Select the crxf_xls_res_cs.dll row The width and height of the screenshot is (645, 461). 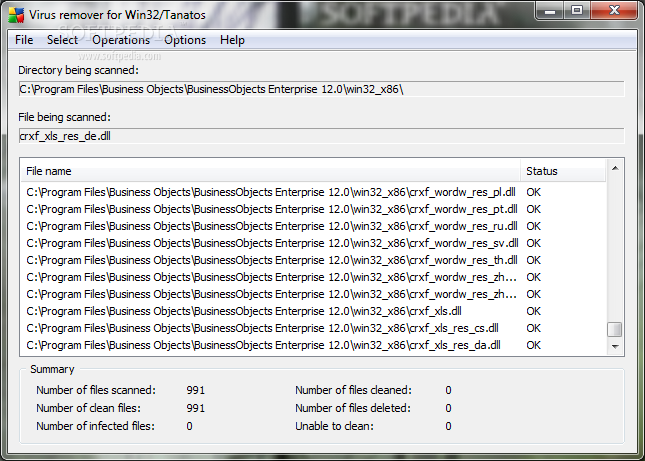pyautogui.click(x=313, y=328)
